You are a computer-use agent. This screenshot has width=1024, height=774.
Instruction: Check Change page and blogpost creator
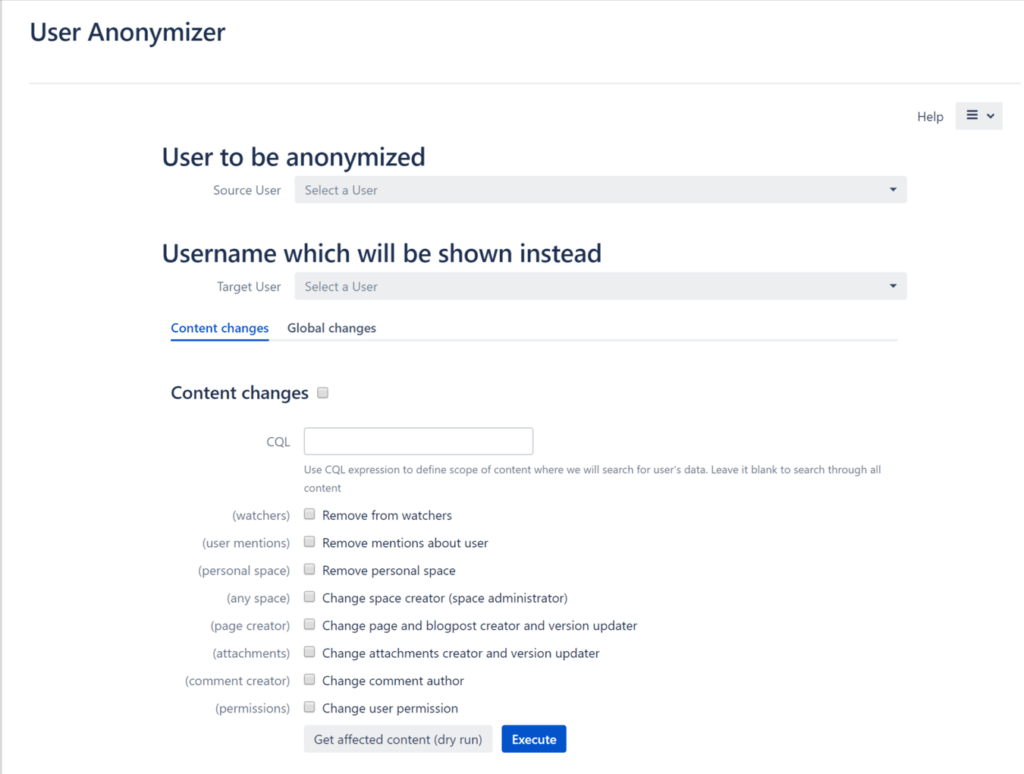[310, 624]
